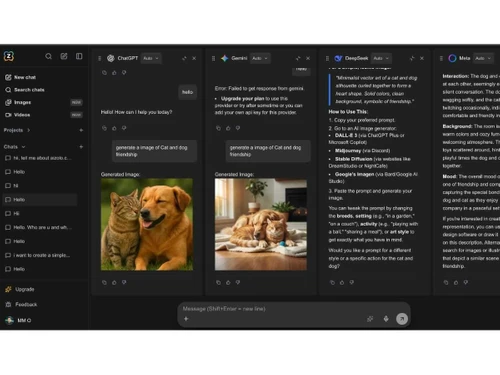
Task: Activate the microphone voice input
Action: click(x=386, y=319)
